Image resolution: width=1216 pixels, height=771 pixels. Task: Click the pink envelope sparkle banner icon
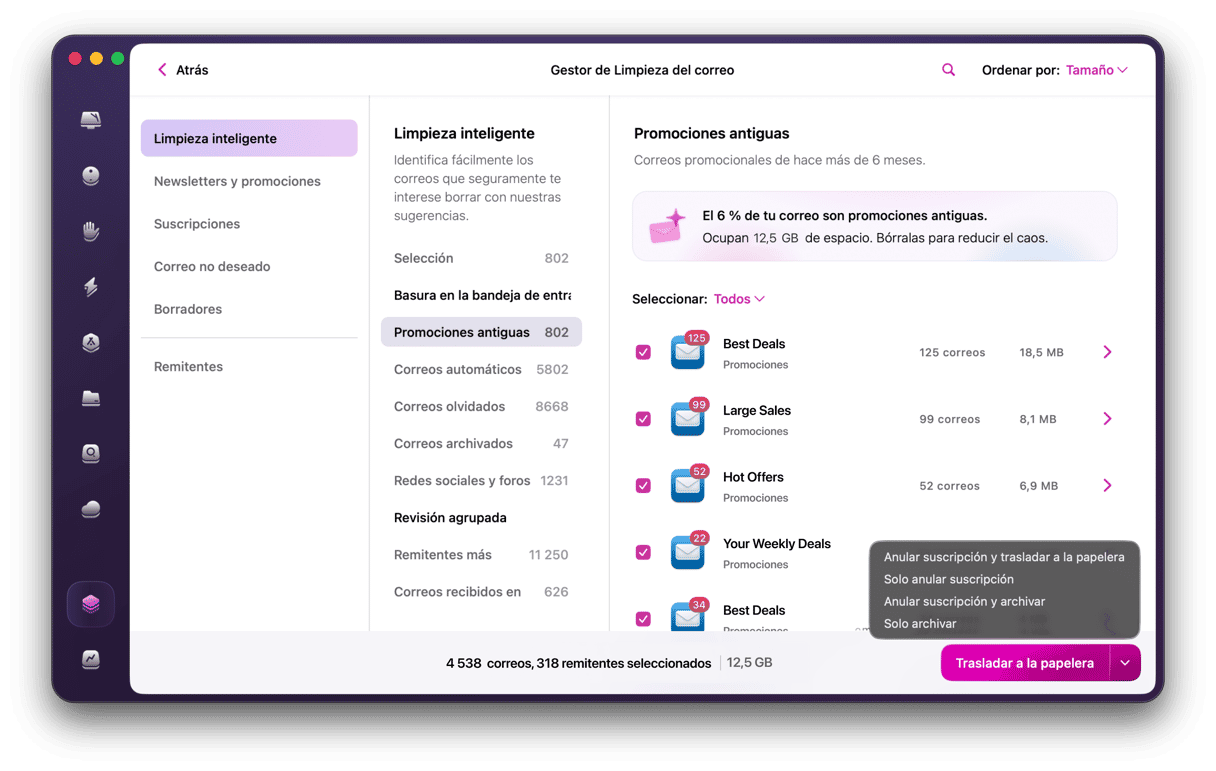(668, 227)
